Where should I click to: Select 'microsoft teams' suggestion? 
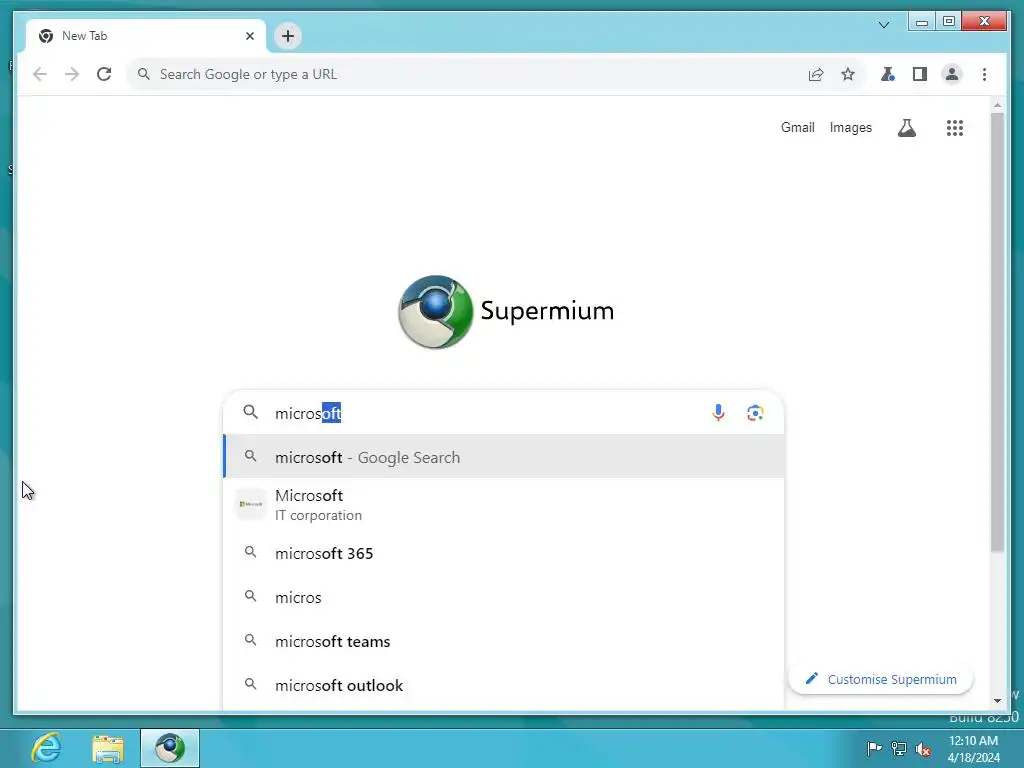pos(504,641)
